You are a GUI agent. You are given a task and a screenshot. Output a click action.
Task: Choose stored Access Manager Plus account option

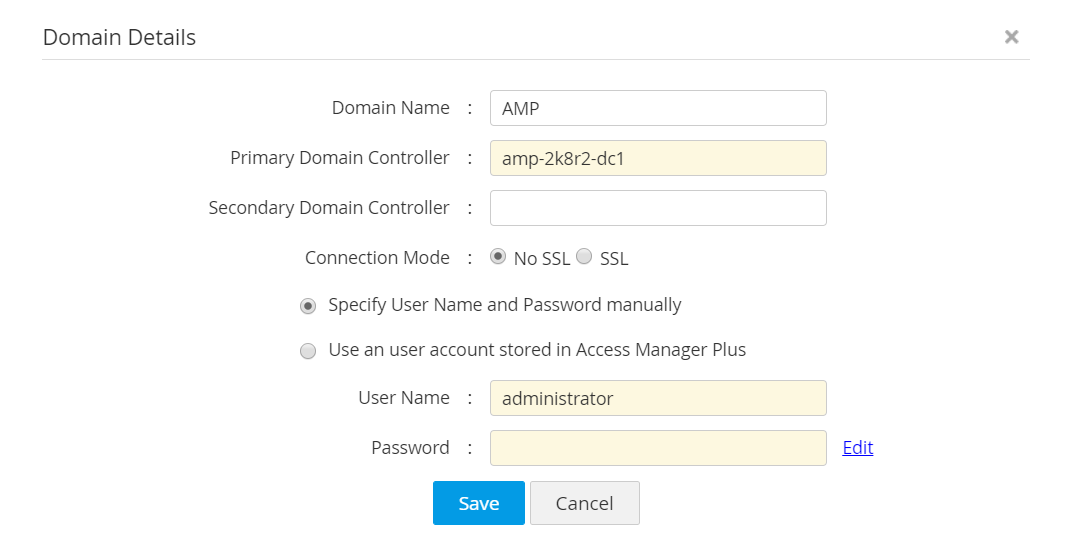[309, 351]
